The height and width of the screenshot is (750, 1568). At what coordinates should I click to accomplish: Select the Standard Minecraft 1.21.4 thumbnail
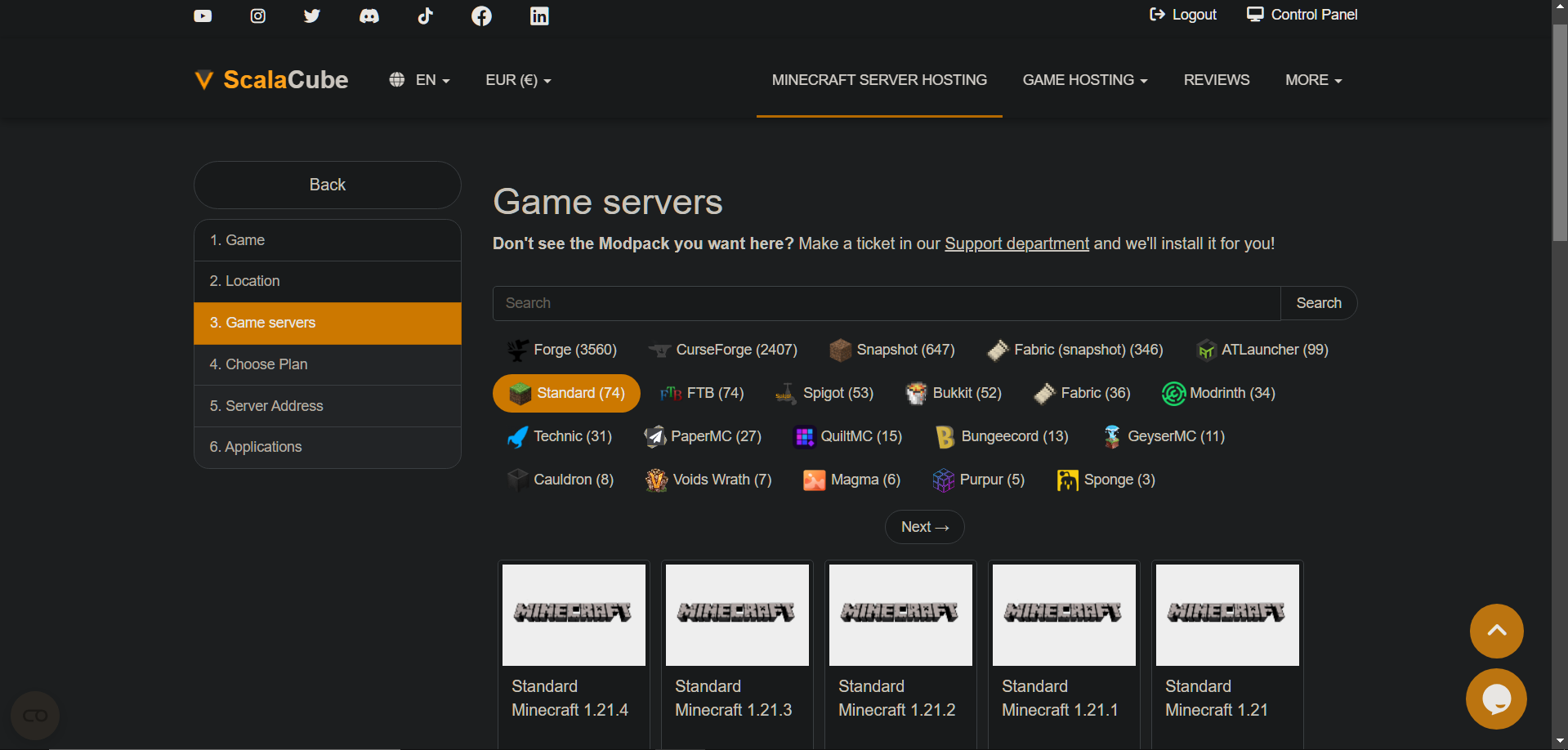tap(573, 614)
